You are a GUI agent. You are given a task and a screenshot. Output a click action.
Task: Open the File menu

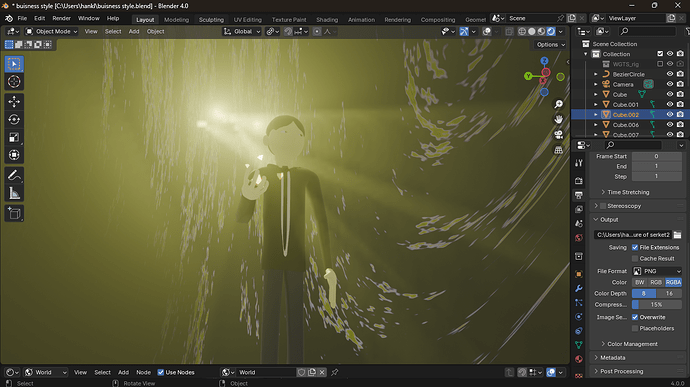(x=22, y=18)
